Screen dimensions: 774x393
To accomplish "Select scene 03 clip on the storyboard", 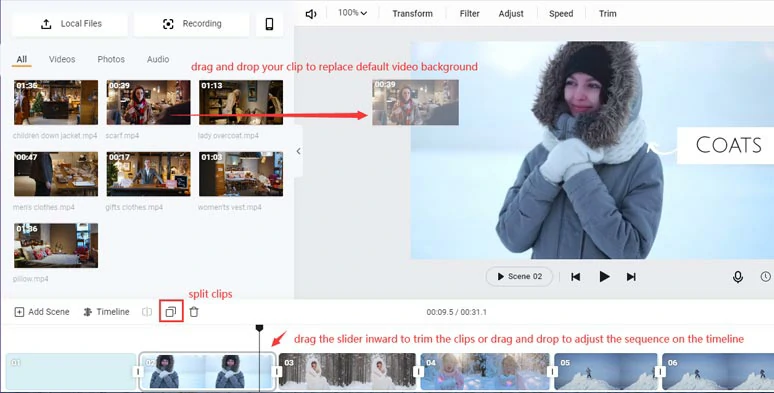I will pyautogui.click(x=348, y=371).
